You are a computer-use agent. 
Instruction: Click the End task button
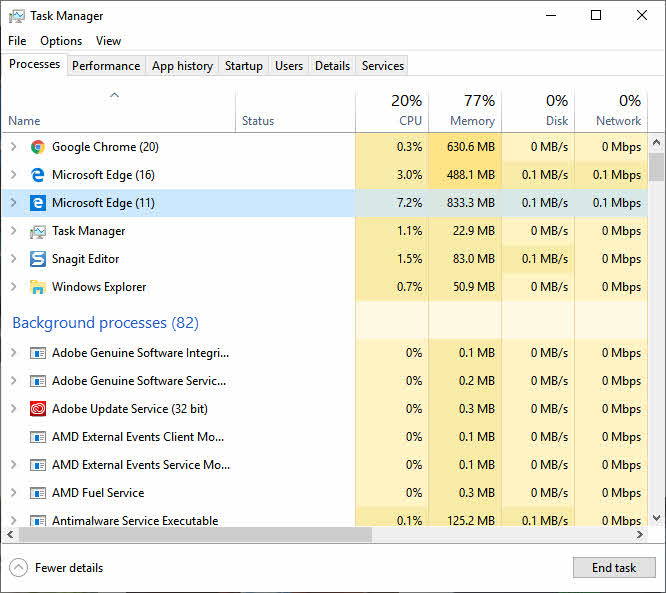click(x=614, y=568)
